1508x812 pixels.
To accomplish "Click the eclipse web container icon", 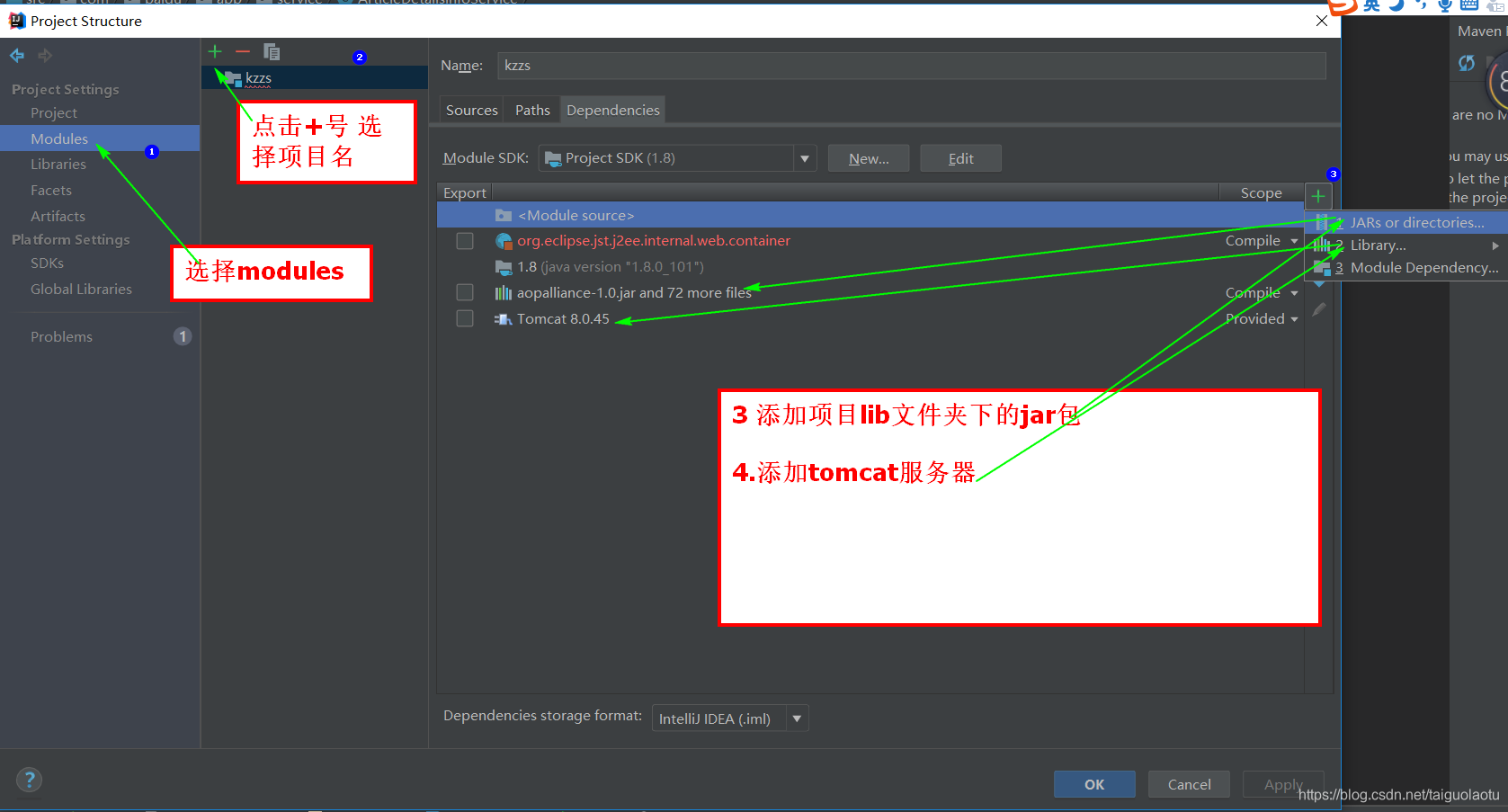I will [504, 241].
